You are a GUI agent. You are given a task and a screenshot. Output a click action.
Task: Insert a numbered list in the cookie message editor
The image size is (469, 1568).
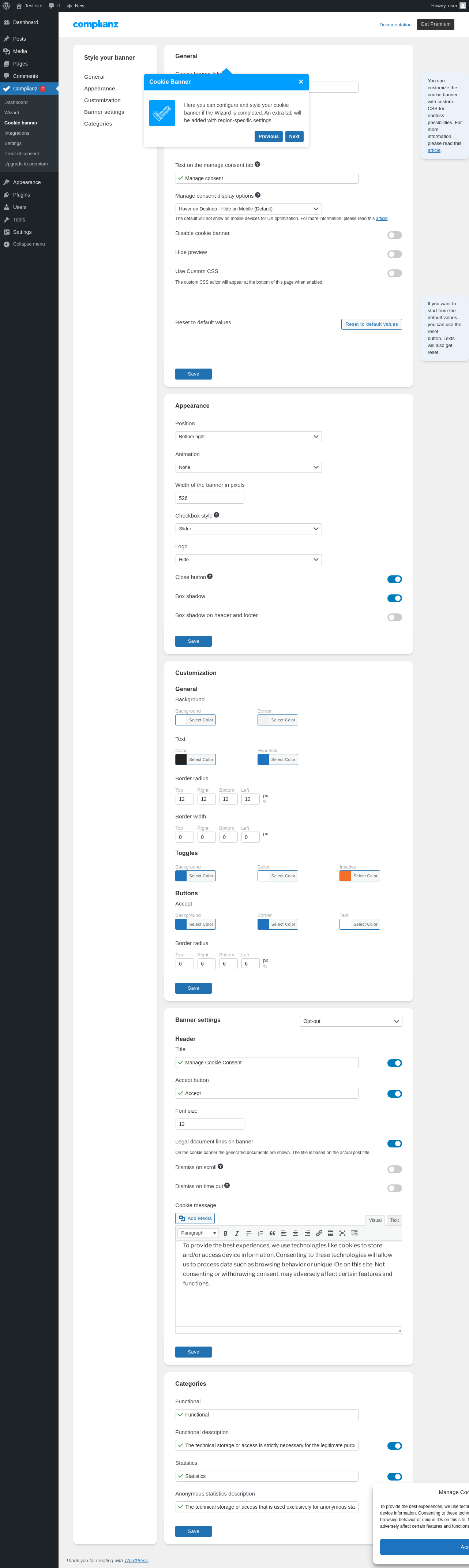tap(260, 1233)
